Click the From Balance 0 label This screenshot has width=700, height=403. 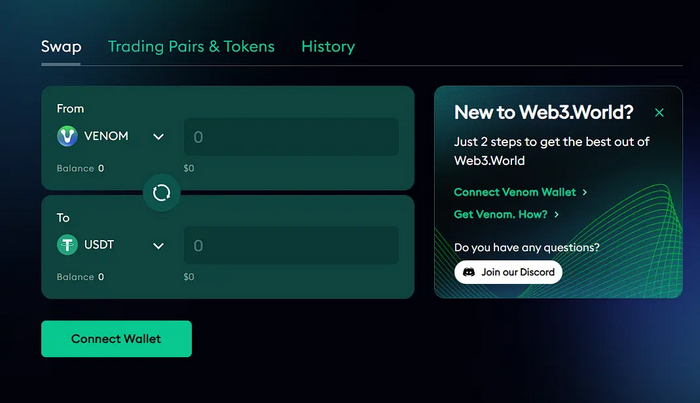click(80, 168)
